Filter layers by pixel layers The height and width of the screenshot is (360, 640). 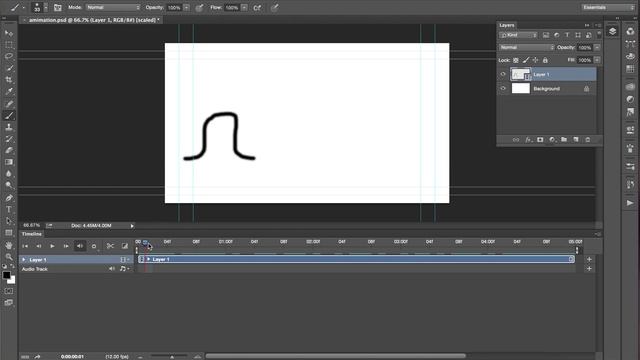coord(546,35)
